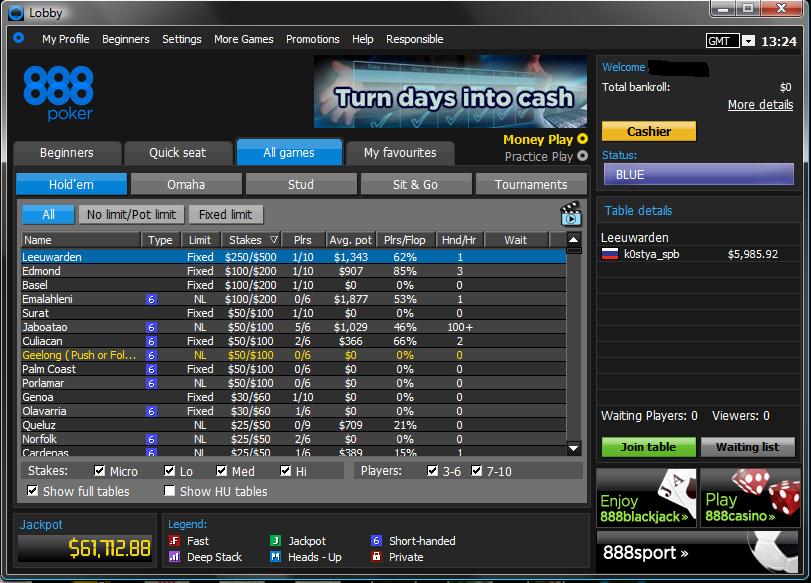Screen dimensions: 811x583
Task: Click the short-handed 6 icon for Geelong
Action: (x=151, y=355)
